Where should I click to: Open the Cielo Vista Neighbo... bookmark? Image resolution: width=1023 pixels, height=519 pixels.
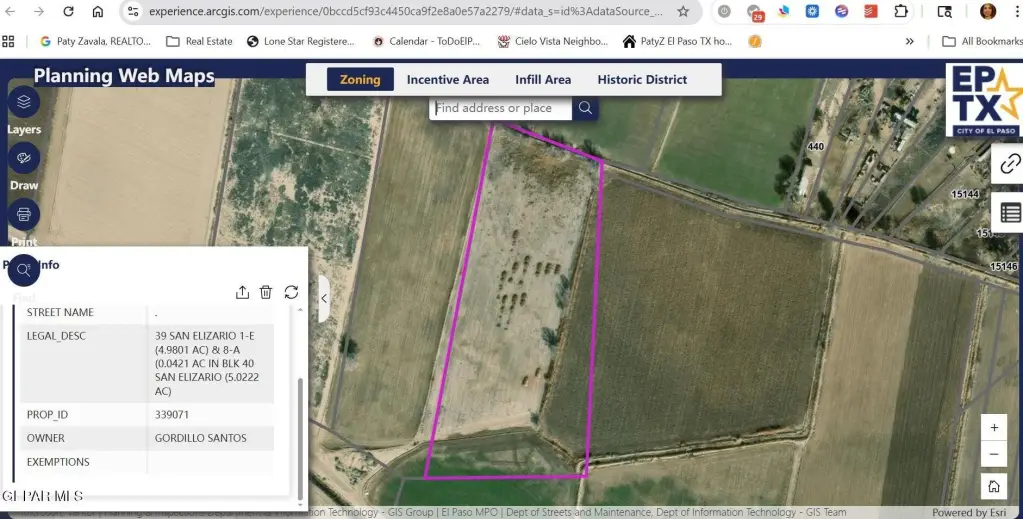pos(553,41)
